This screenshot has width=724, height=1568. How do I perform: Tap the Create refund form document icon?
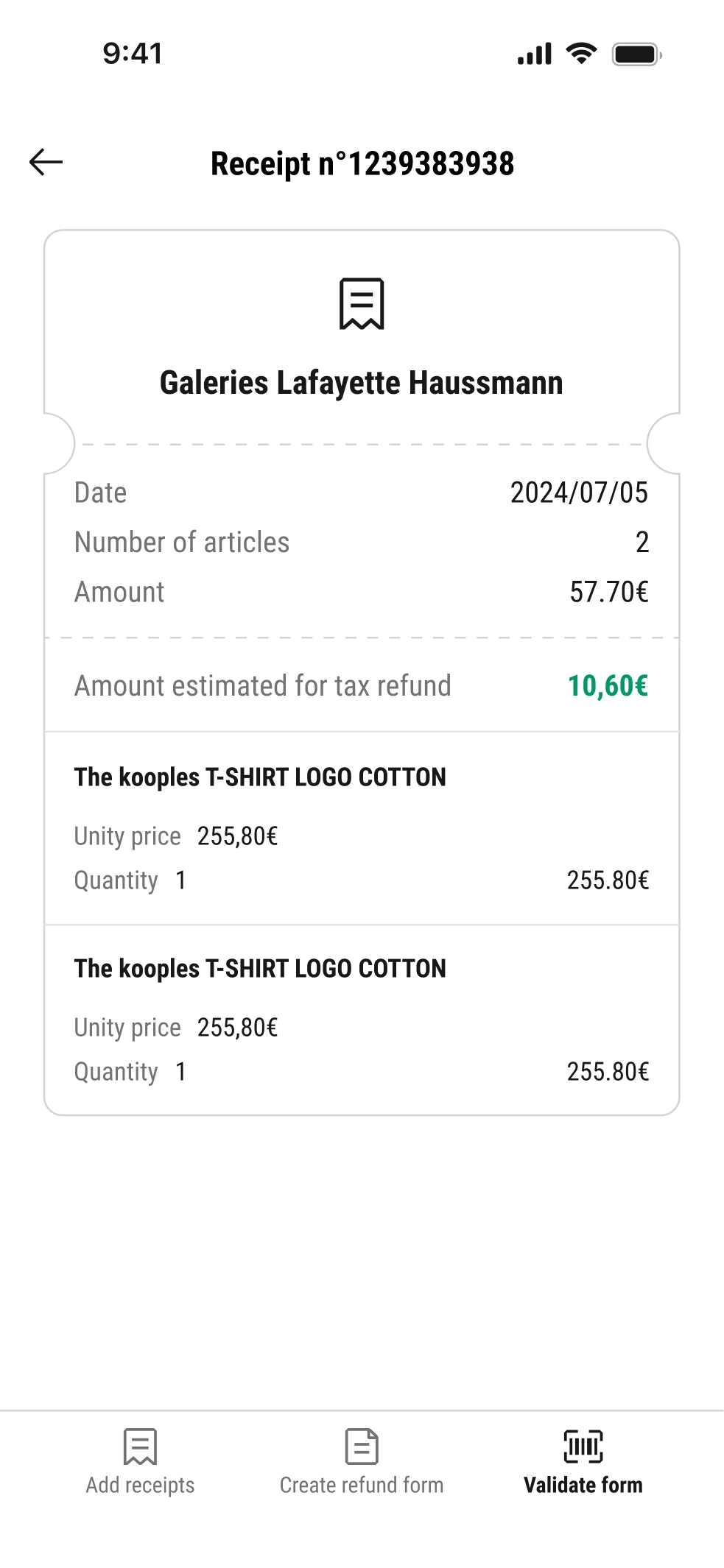coord(362,1447)
